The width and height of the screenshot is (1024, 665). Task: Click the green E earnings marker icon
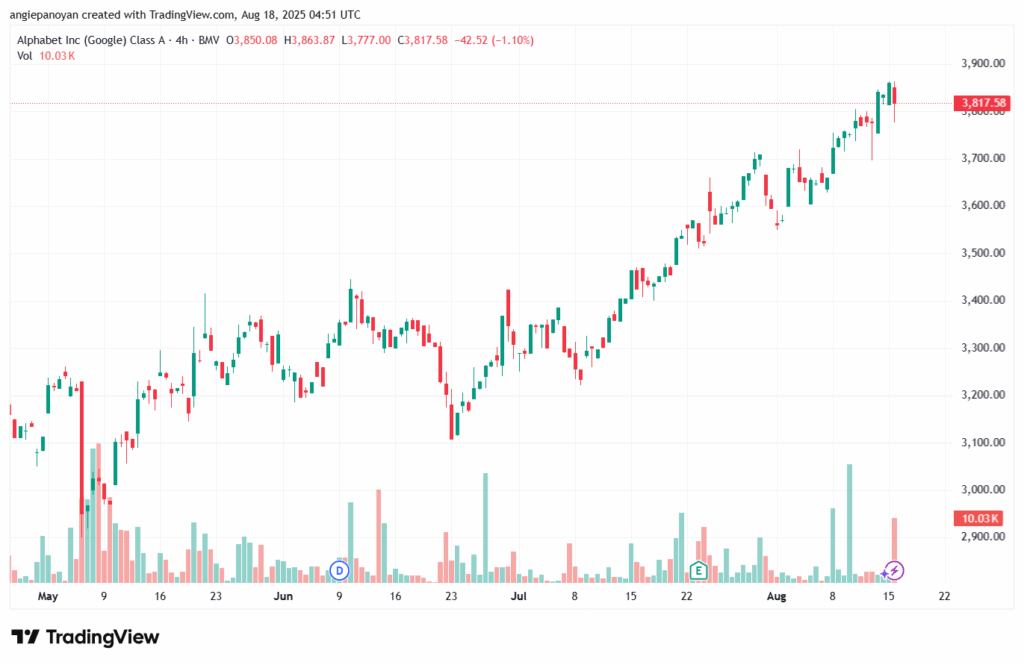[x=698, y=571]
